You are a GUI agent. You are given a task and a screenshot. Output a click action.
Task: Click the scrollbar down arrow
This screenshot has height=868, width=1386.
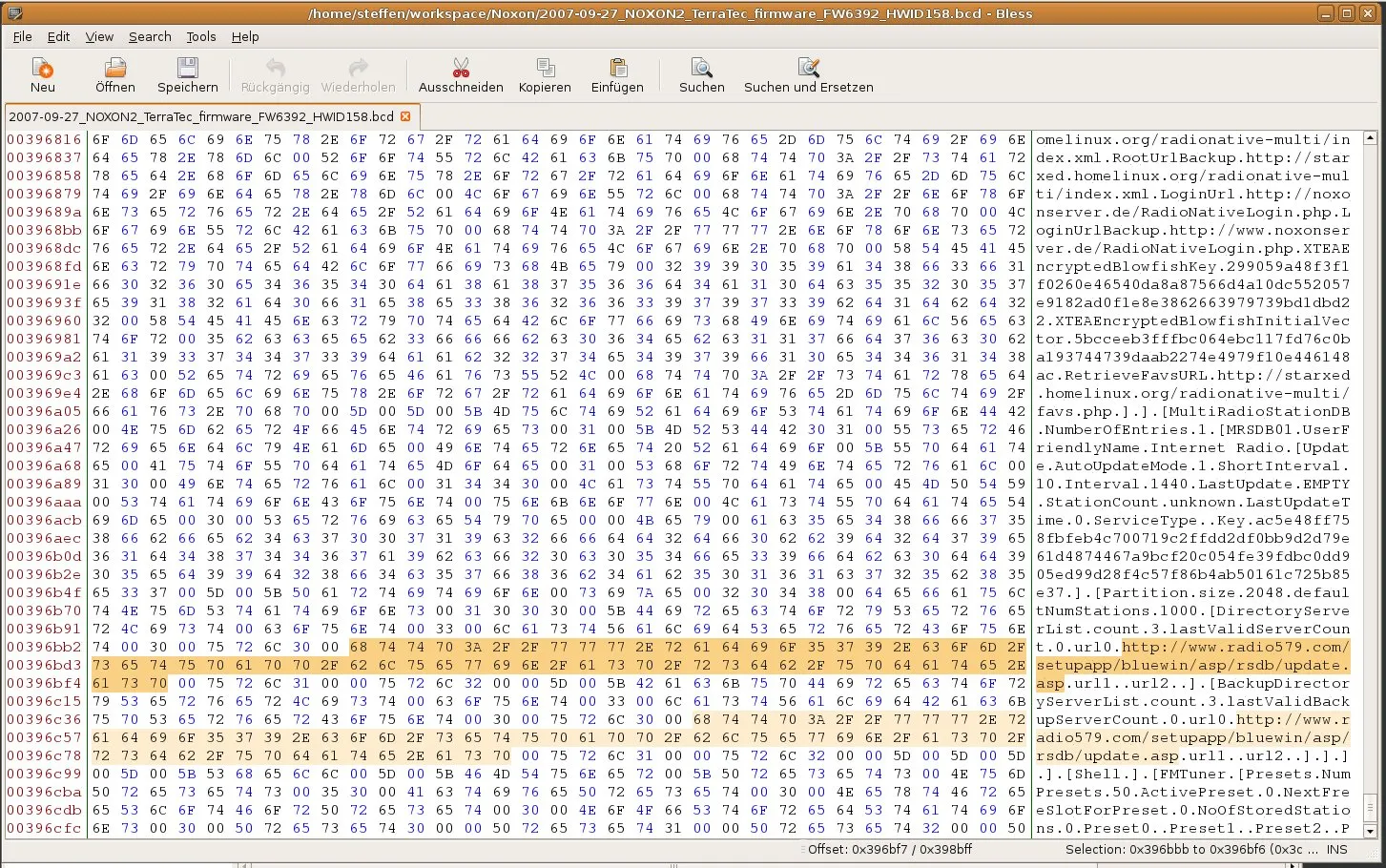pos(1371,831)
